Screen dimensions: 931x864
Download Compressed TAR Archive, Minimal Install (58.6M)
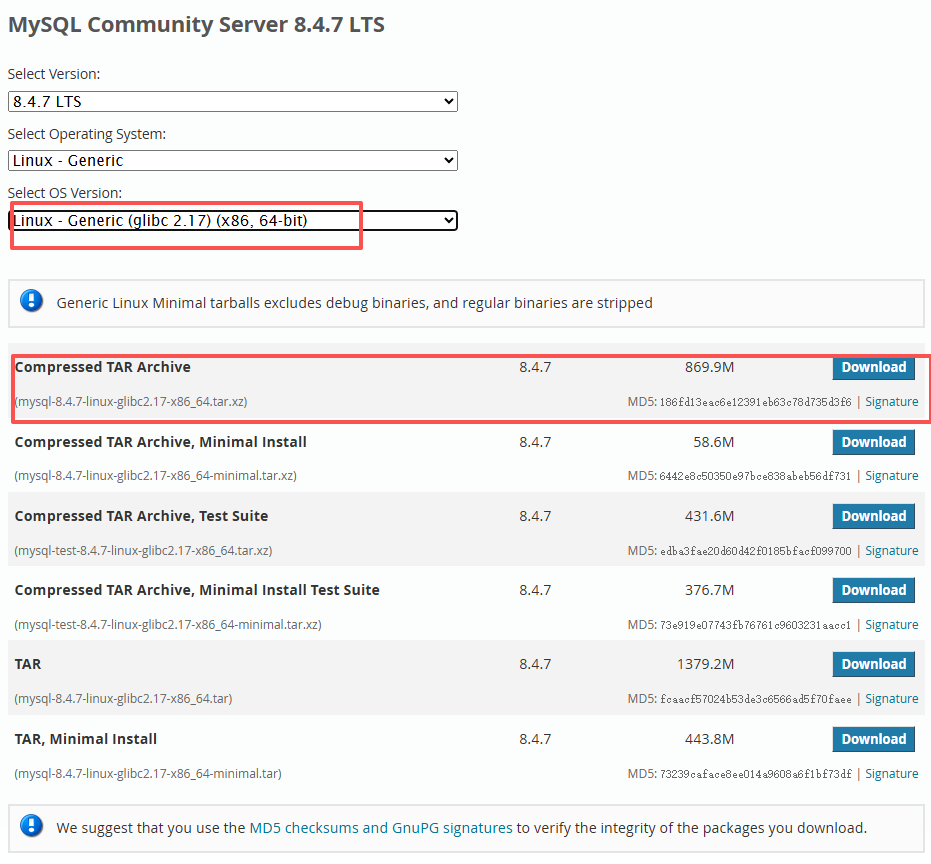pyautogui.click(x=873, y=442)
